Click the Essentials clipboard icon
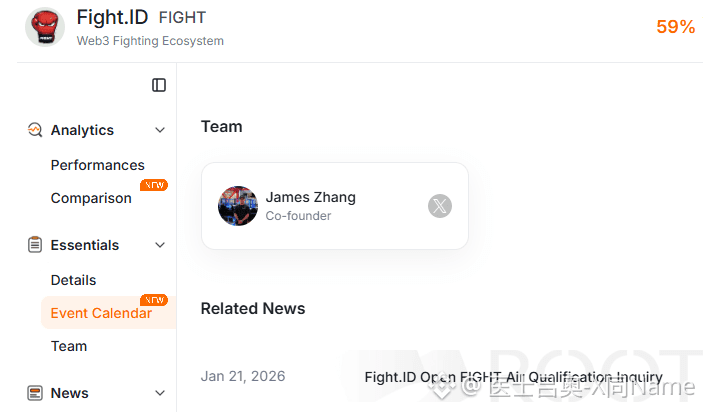The image size is (703, 412). click(x=35, y=245)
